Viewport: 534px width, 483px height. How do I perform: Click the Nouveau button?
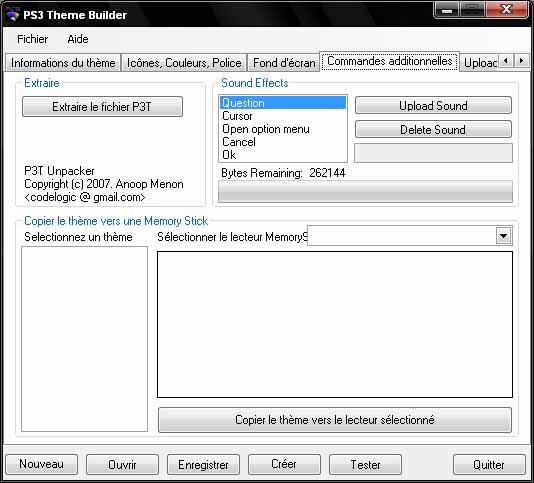[42, 464]
